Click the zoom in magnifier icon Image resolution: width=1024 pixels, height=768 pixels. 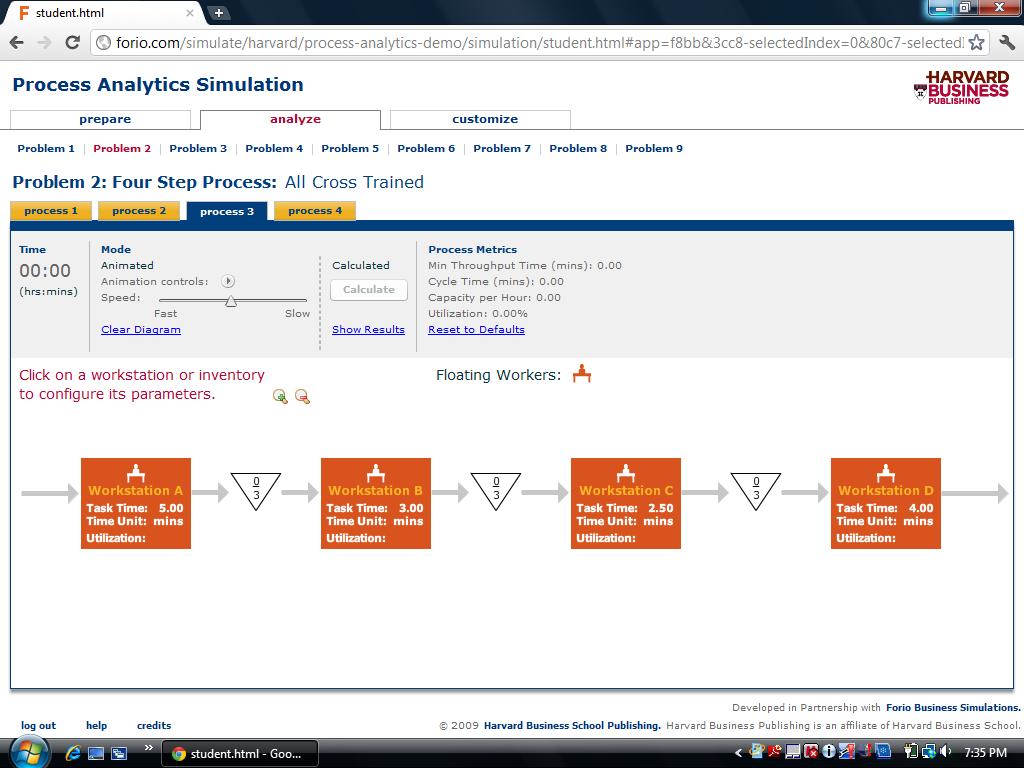point(280,396)
